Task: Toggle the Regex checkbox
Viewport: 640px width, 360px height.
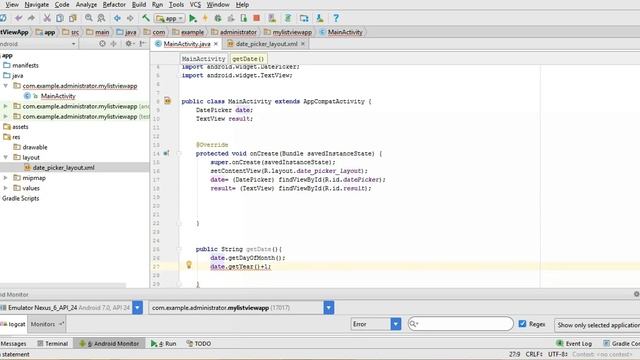Action: [522, 324]
